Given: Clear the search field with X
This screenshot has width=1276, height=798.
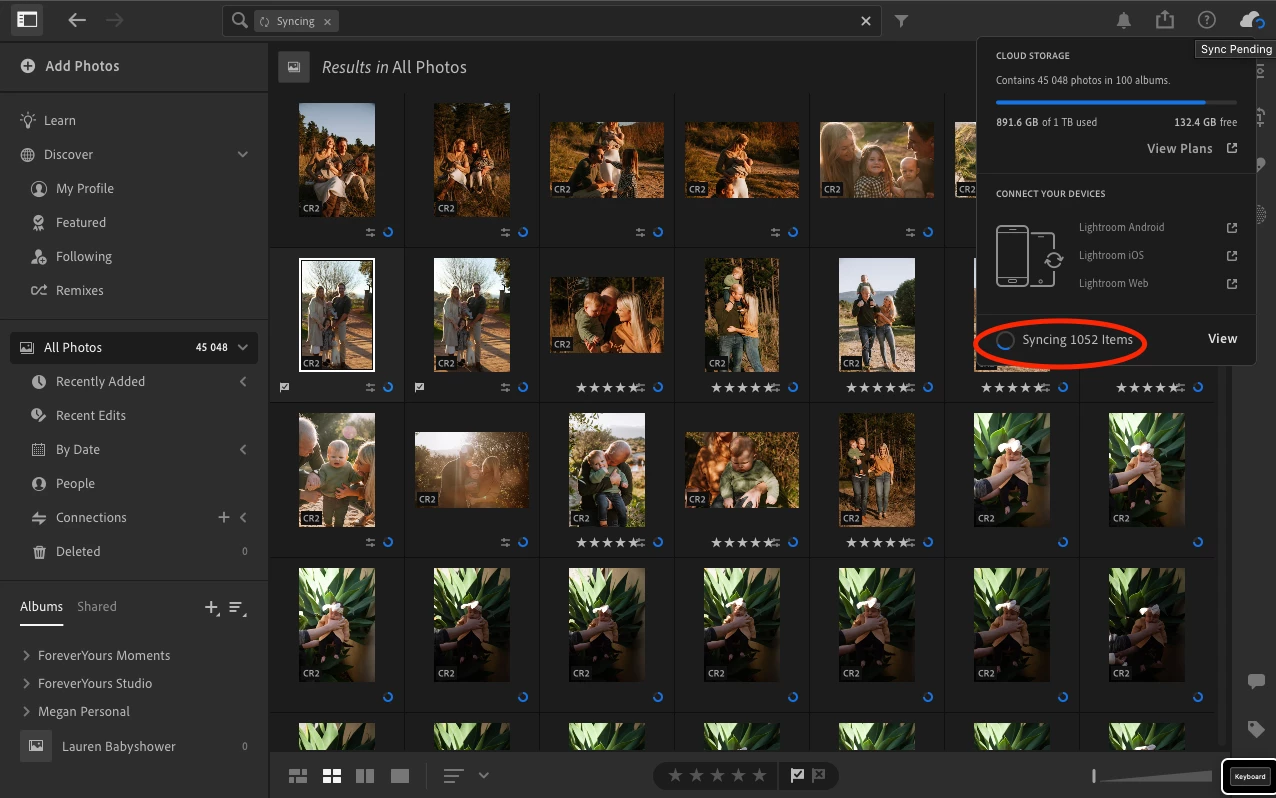Looking at the screenshot, I should [x=866, y=21].
